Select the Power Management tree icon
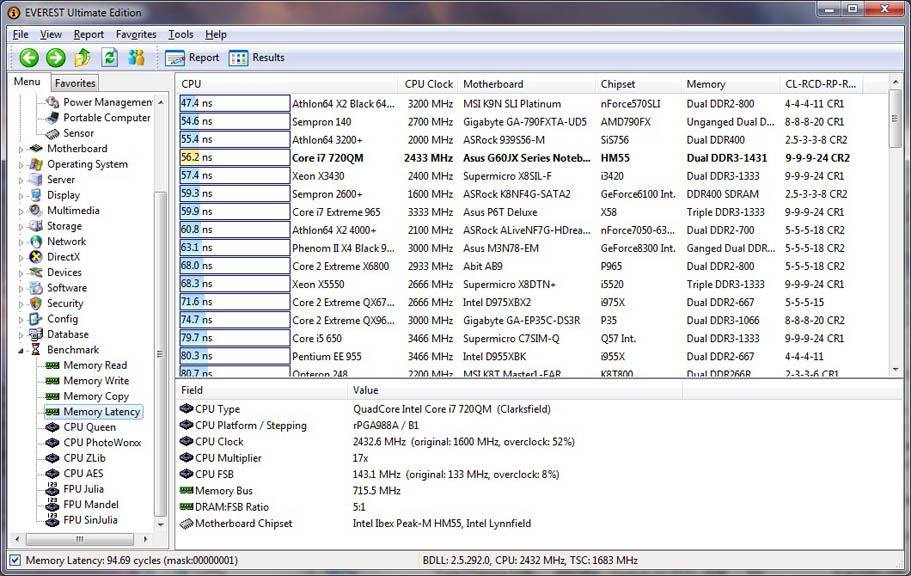This screenshot has width=911, height=576. [x=53, y=102]
